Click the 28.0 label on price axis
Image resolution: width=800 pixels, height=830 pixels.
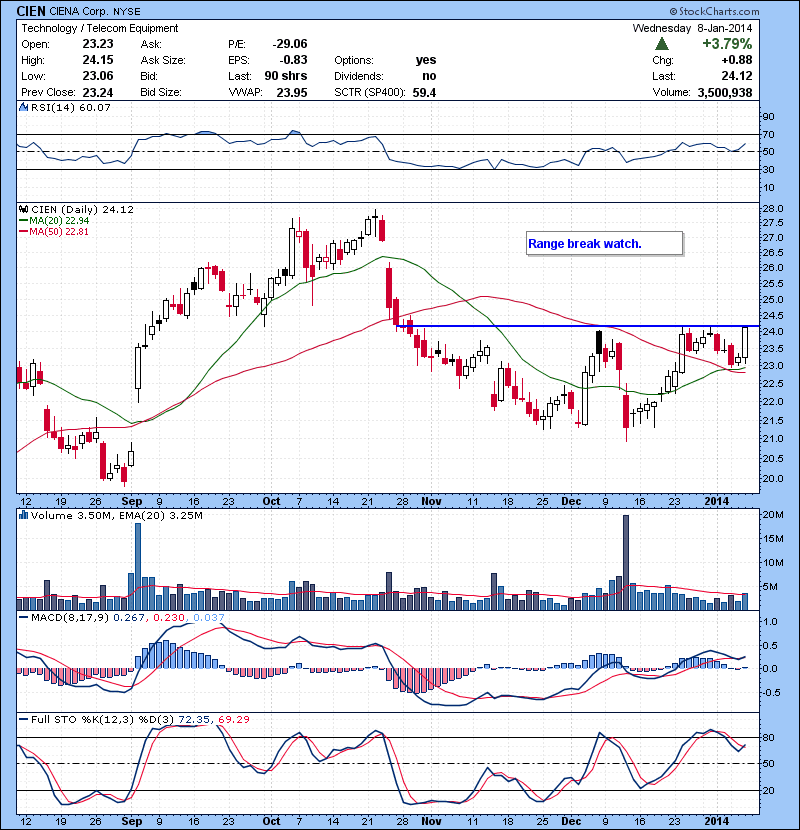tap(772, 209)
